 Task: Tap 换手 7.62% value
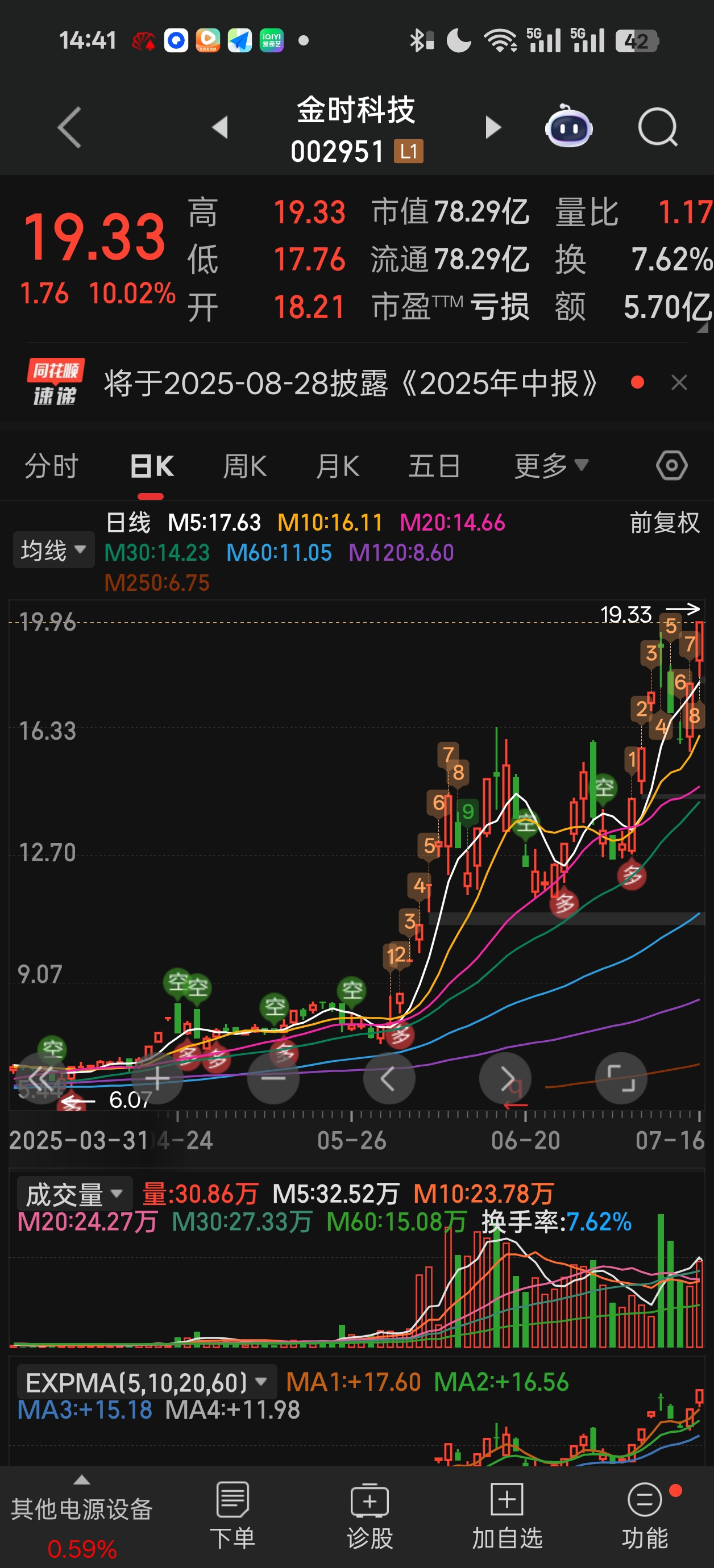coord(634,259)
